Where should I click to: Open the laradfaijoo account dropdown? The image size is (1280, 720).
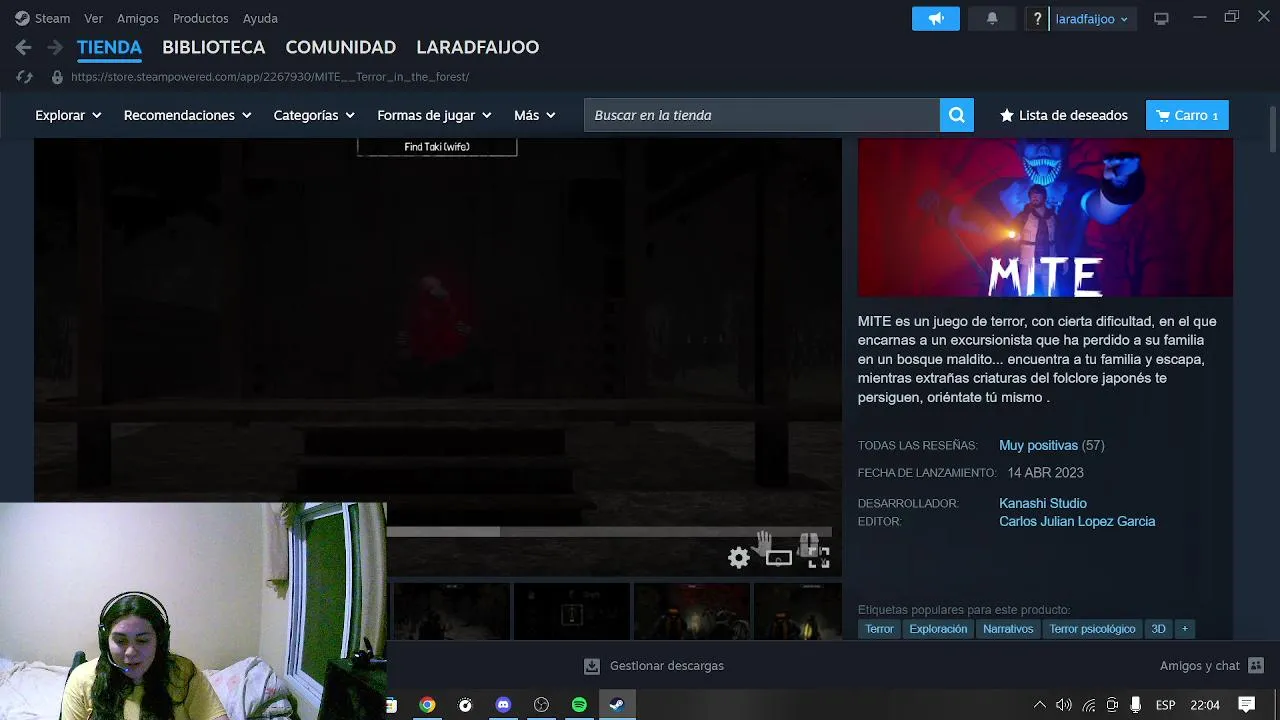point(1092,18)
